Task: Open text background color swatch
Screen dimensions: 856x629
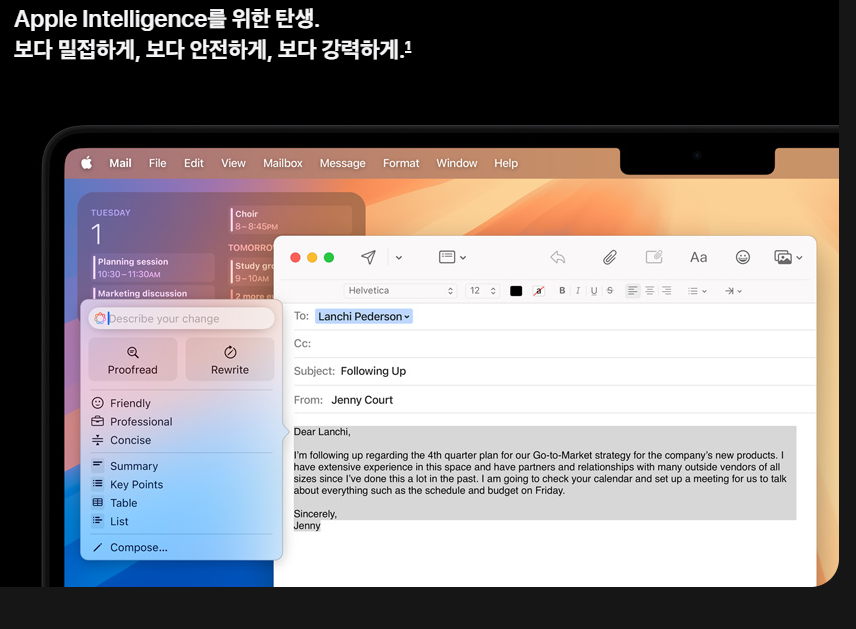Action: (539, 291)
